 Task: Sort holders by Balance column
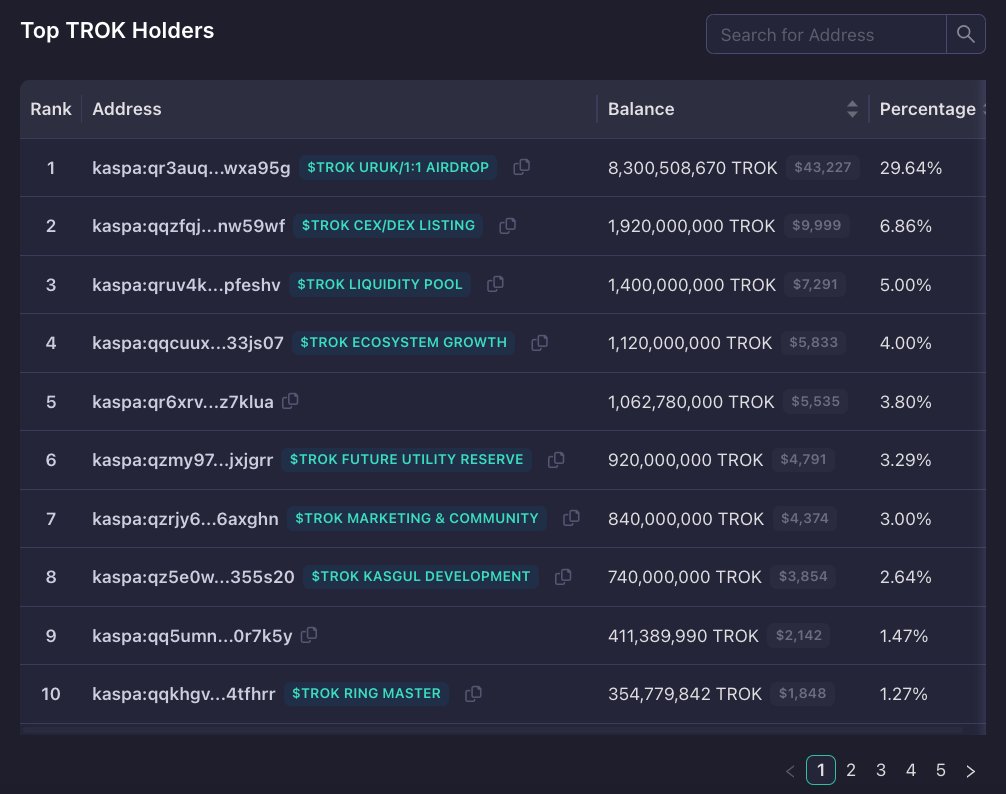[x=852, y=109]
